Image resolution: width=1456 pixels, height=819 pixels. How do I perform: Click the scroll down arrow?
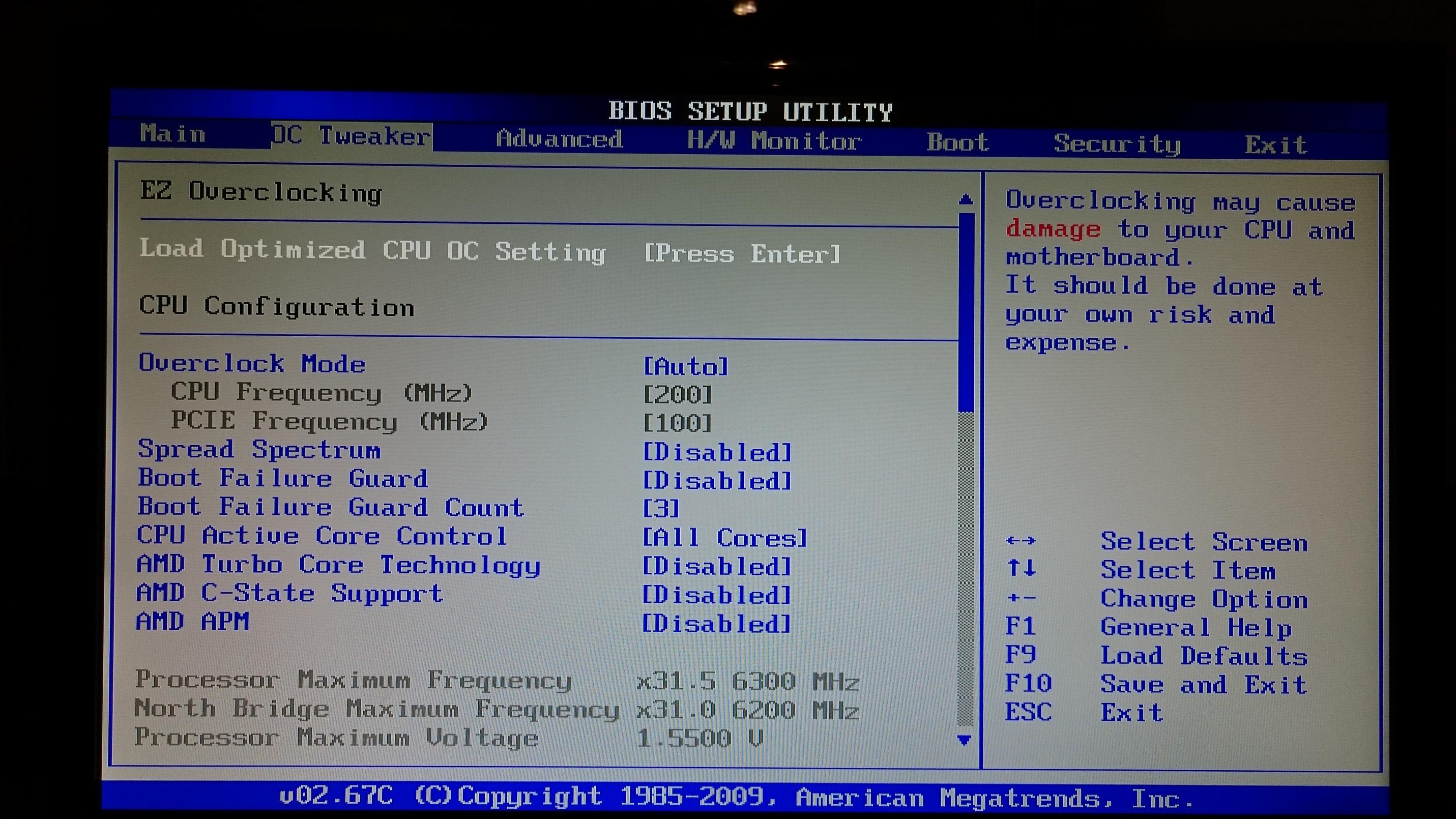[x=965, y=739]
